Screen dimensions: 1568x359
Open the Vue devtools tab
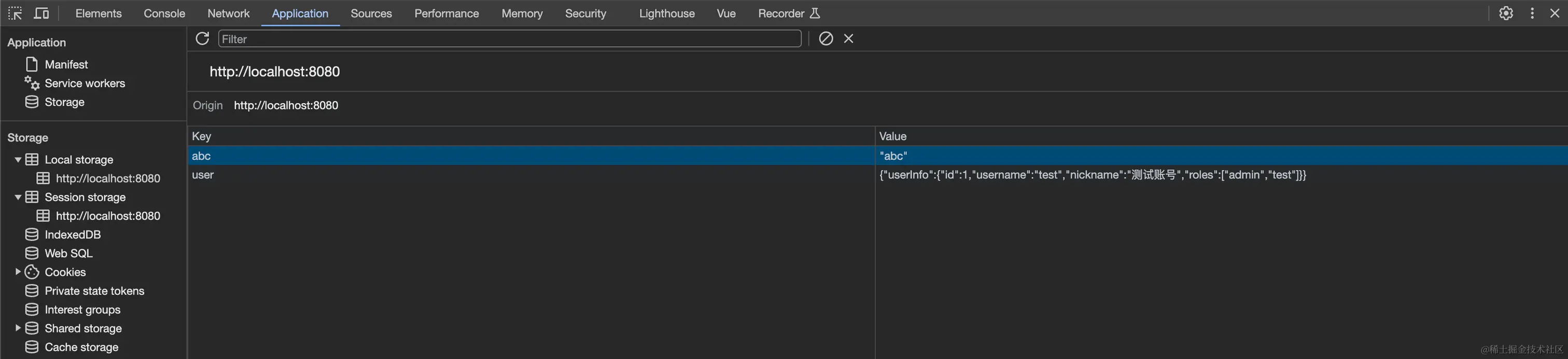point(726,13)
